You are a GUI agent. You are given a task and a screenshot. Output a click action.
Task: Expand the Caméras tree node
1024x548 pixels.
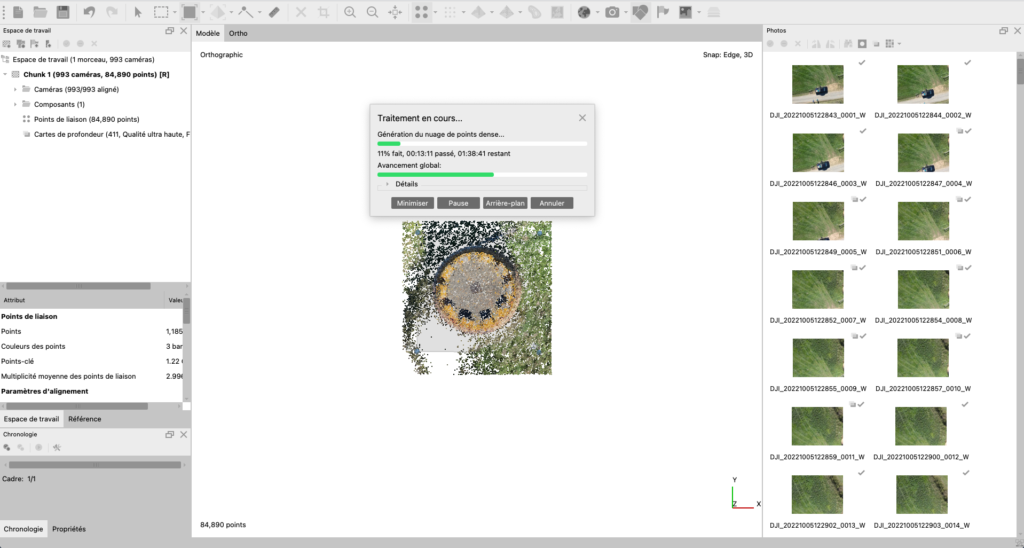(15, 89)
